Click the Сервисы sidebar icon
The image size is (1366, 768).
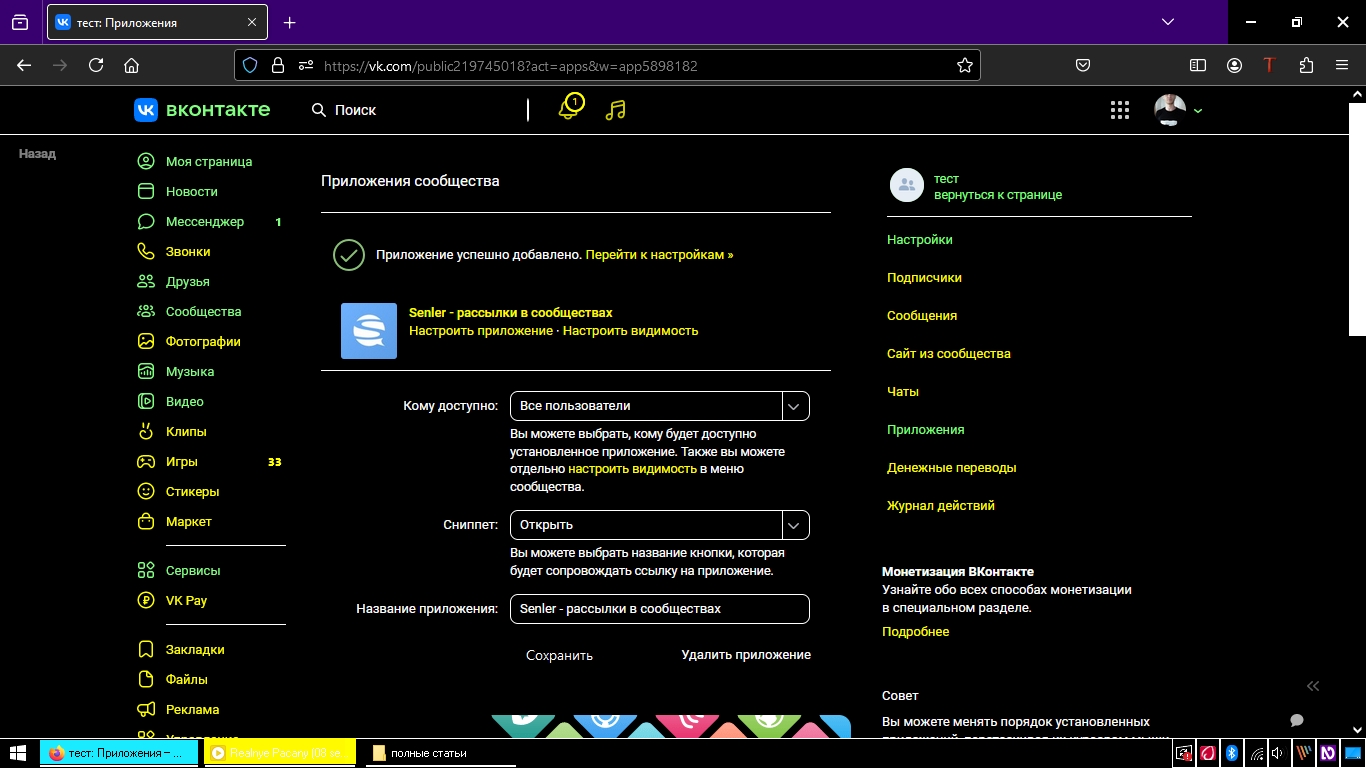point(146,570)
